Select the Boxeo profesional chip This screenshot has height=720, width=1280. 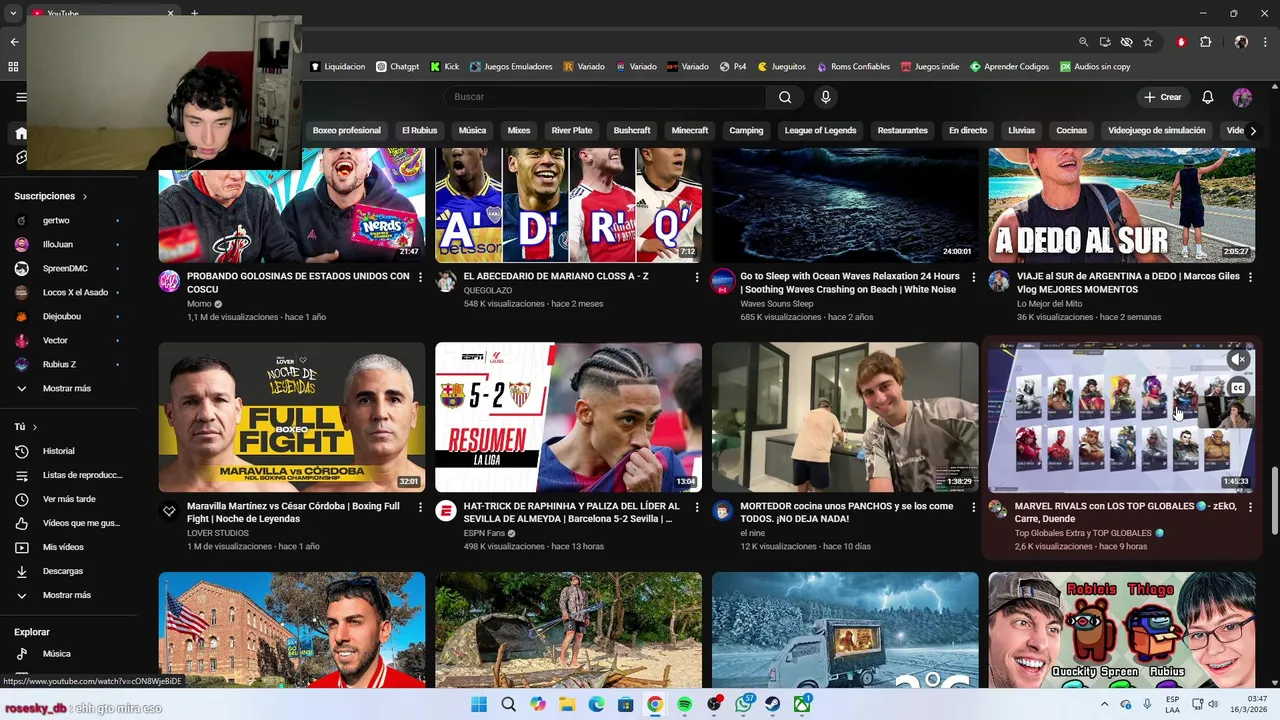coord(346,131)
